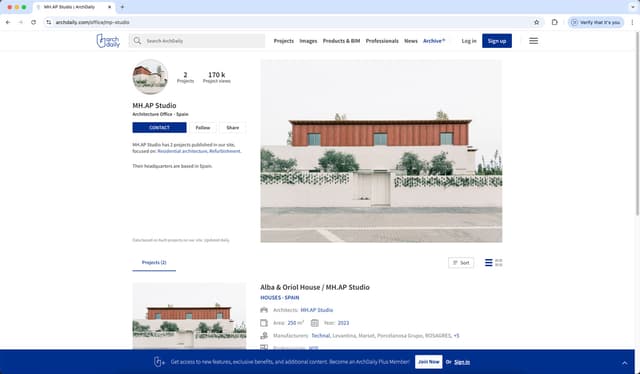Open the Projects menu item
Screen dimensions: 640x374
pyautogui.click(x=284, y=41)
